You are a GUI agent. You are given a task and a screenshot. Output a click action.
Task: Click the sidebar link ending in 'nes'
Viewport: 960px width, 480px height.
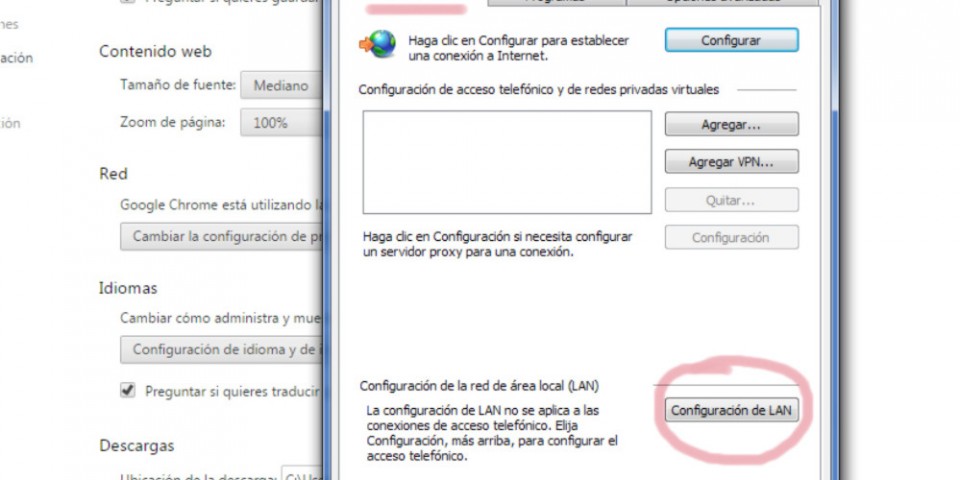coord(9,24)
